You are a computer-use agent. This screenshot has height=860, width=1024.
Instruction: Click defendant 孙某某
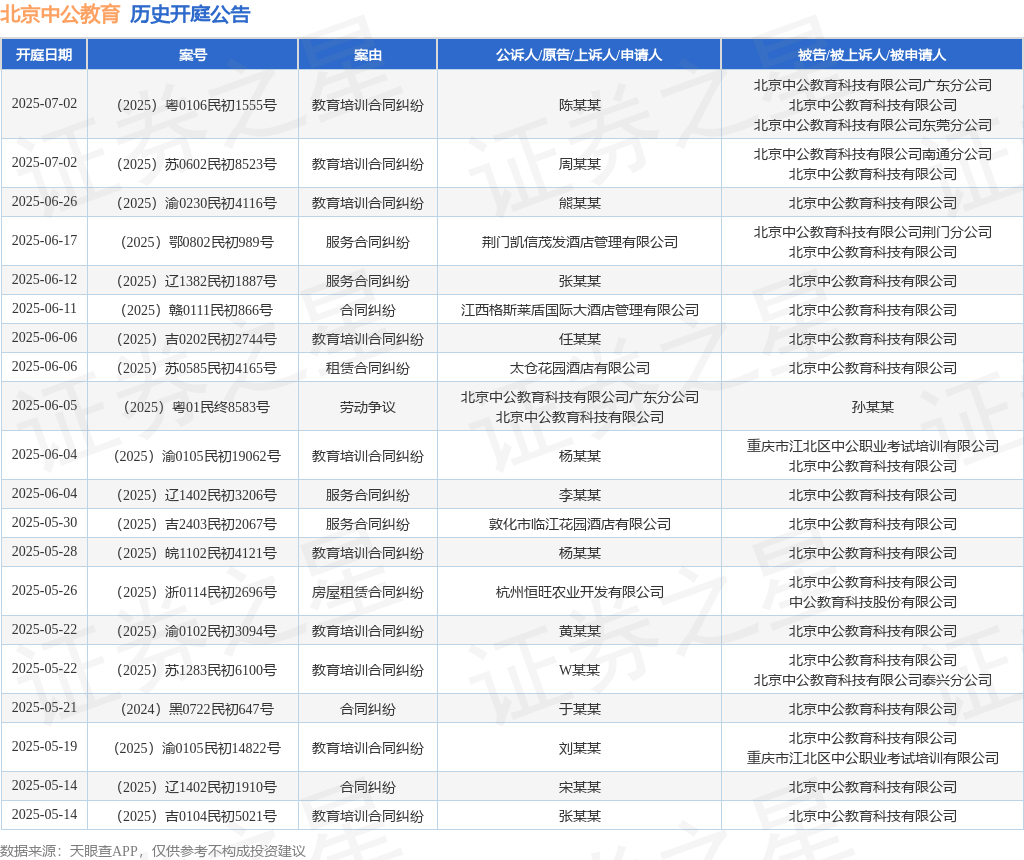[872, 407]
